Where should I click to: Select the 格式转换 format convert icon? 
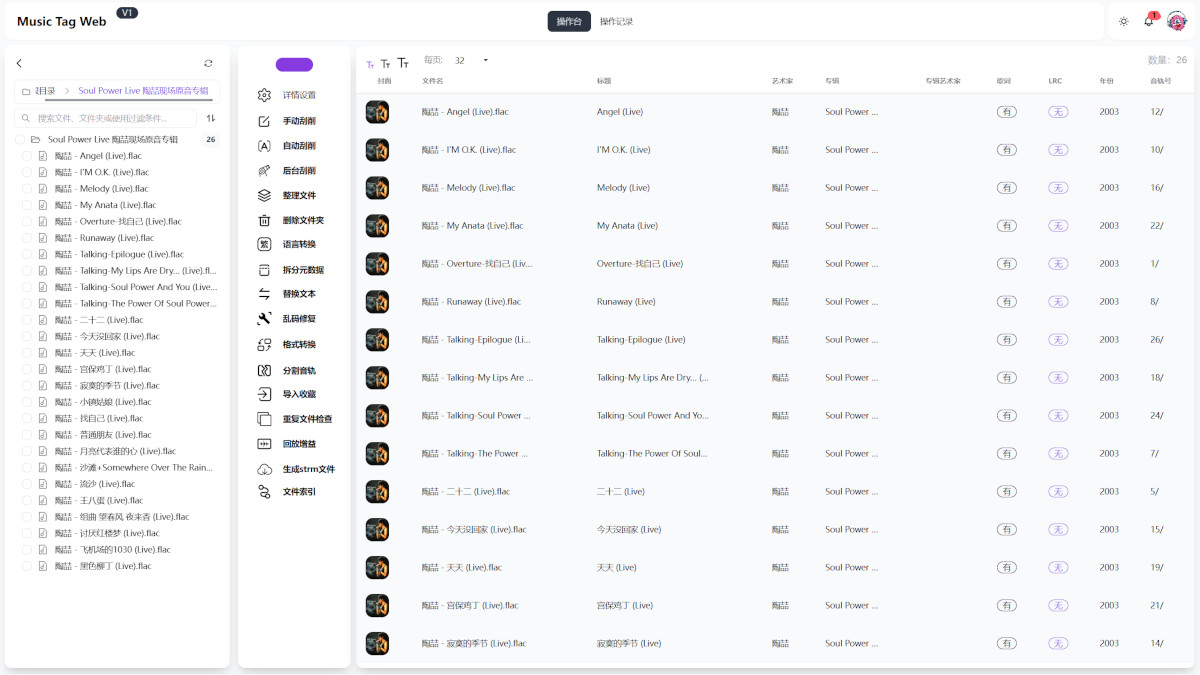264,345
